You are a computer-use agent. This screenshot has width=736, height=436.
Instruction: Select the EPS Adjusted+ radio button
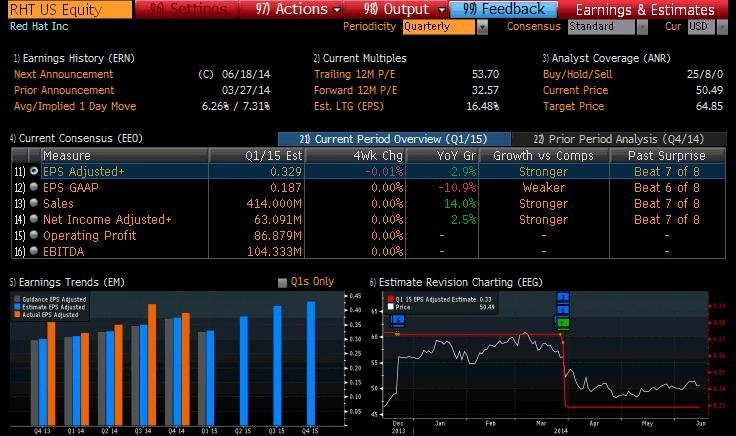click(x=34, y=171)
